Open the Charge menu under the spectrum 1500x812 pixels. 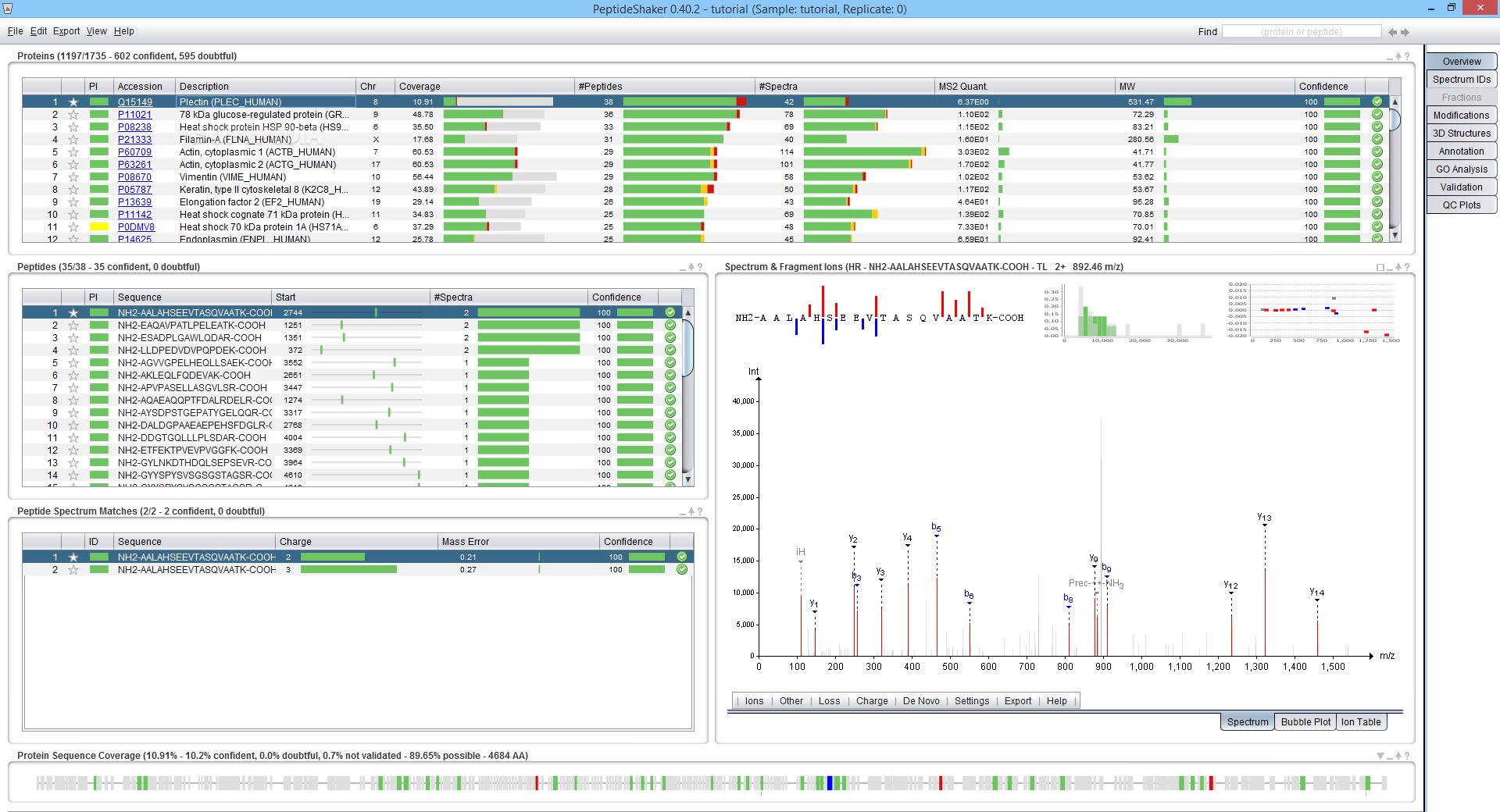(x=872, y=701)
